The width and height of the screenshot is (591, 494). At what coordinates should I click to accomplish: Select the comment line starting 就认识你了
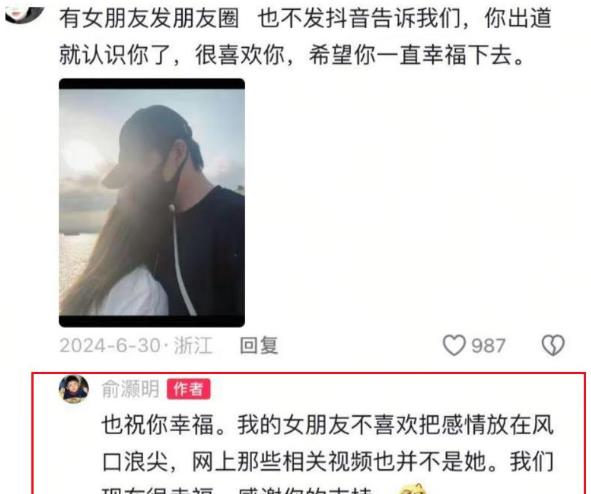click(291, 55)
